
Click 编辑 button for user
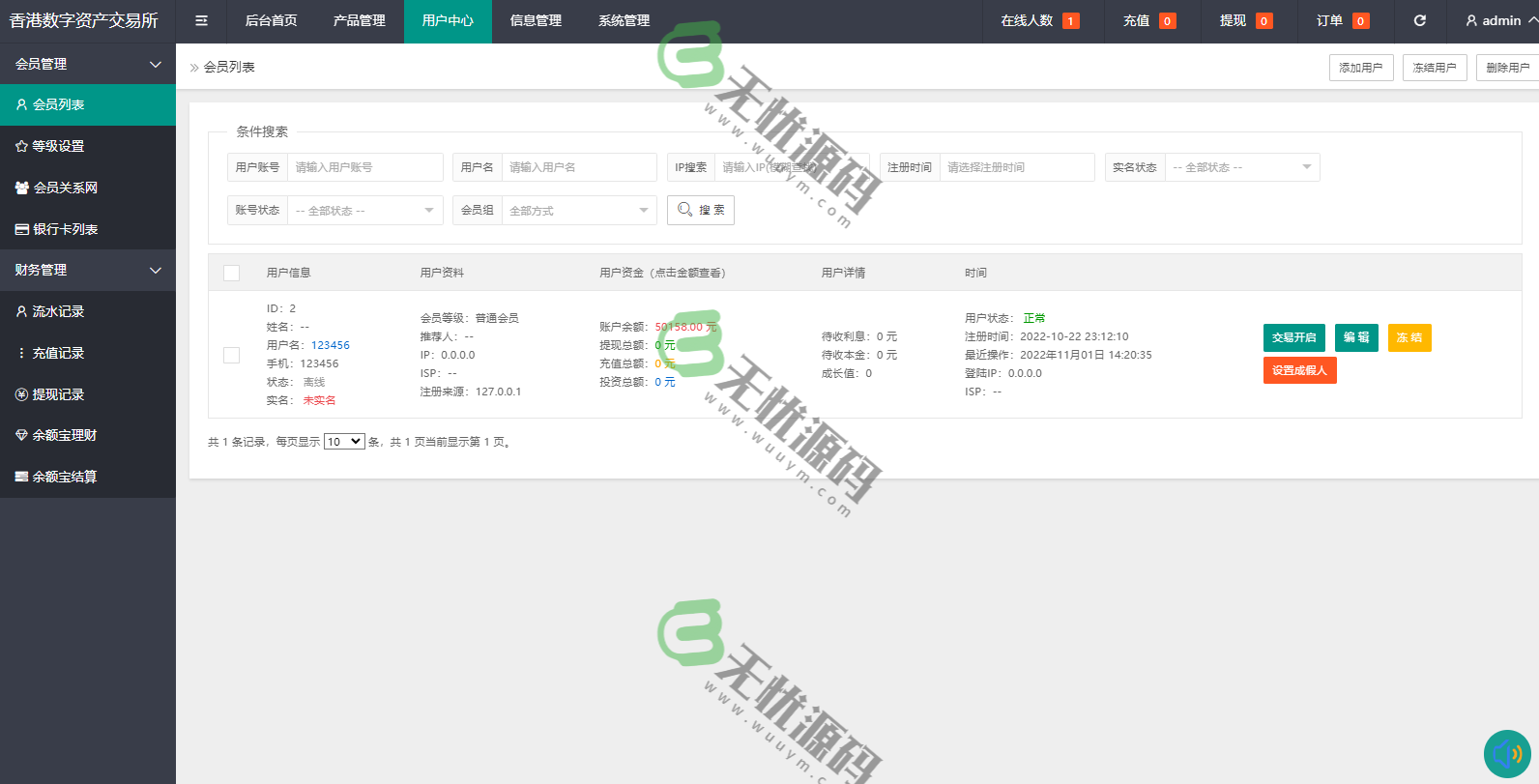[x=1356, y=337]
